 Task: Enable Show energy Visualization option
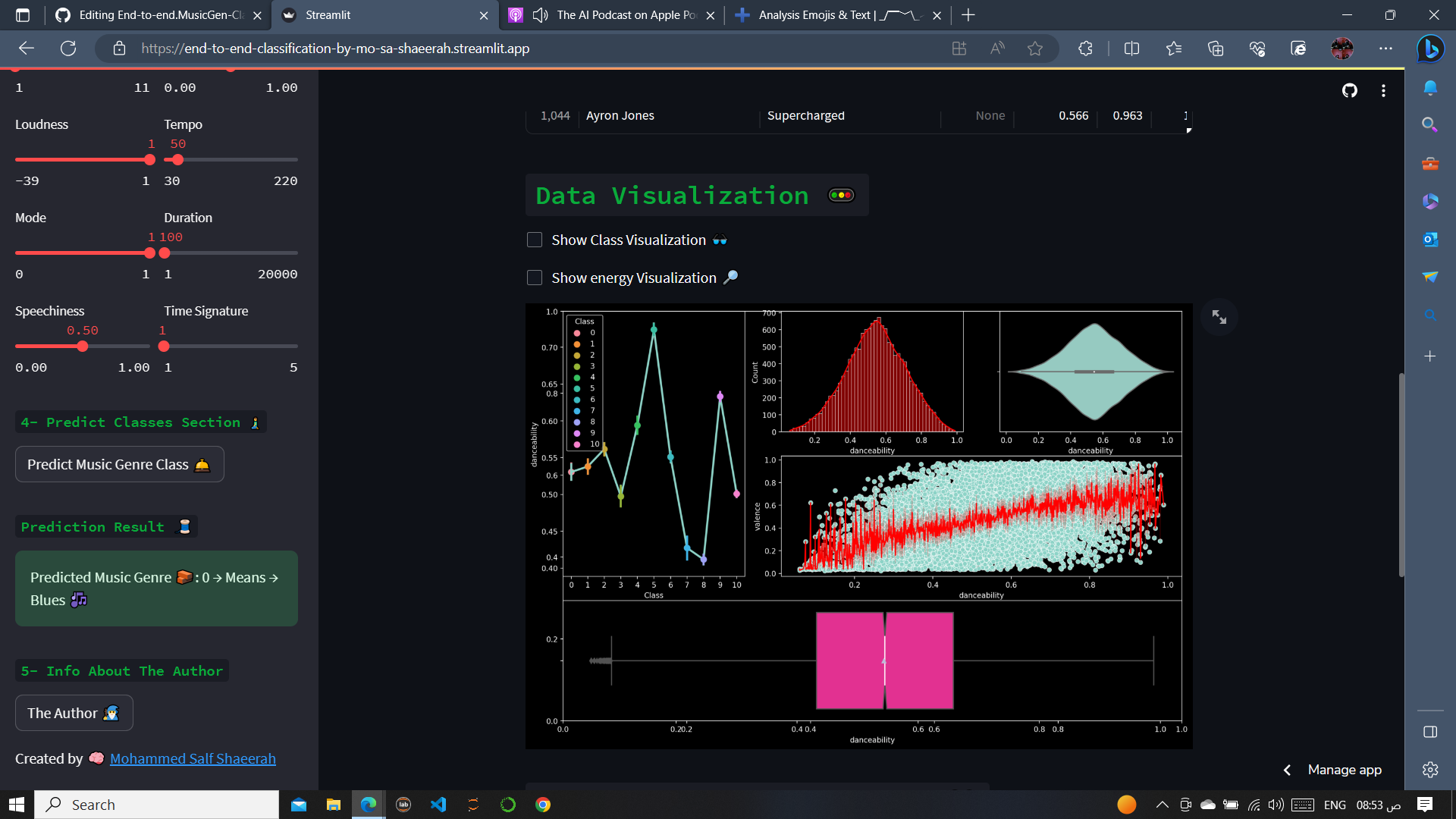pos(535,278)
